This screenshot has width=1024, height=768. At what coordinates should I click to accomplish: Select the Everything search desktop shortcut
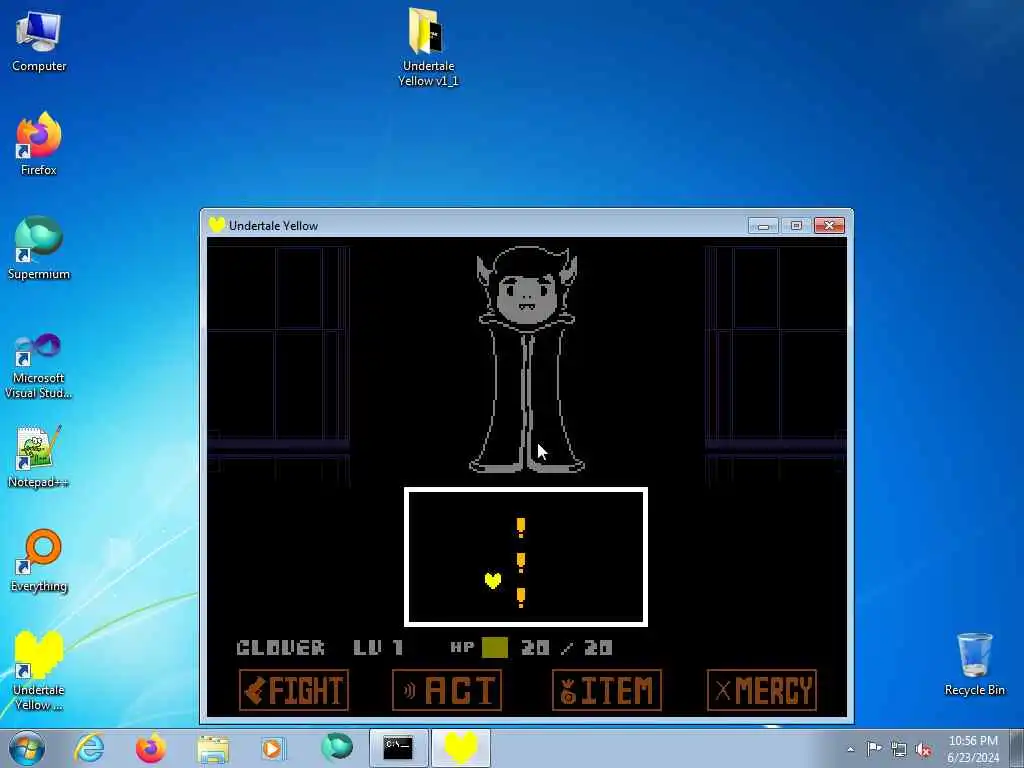[39, 560]
